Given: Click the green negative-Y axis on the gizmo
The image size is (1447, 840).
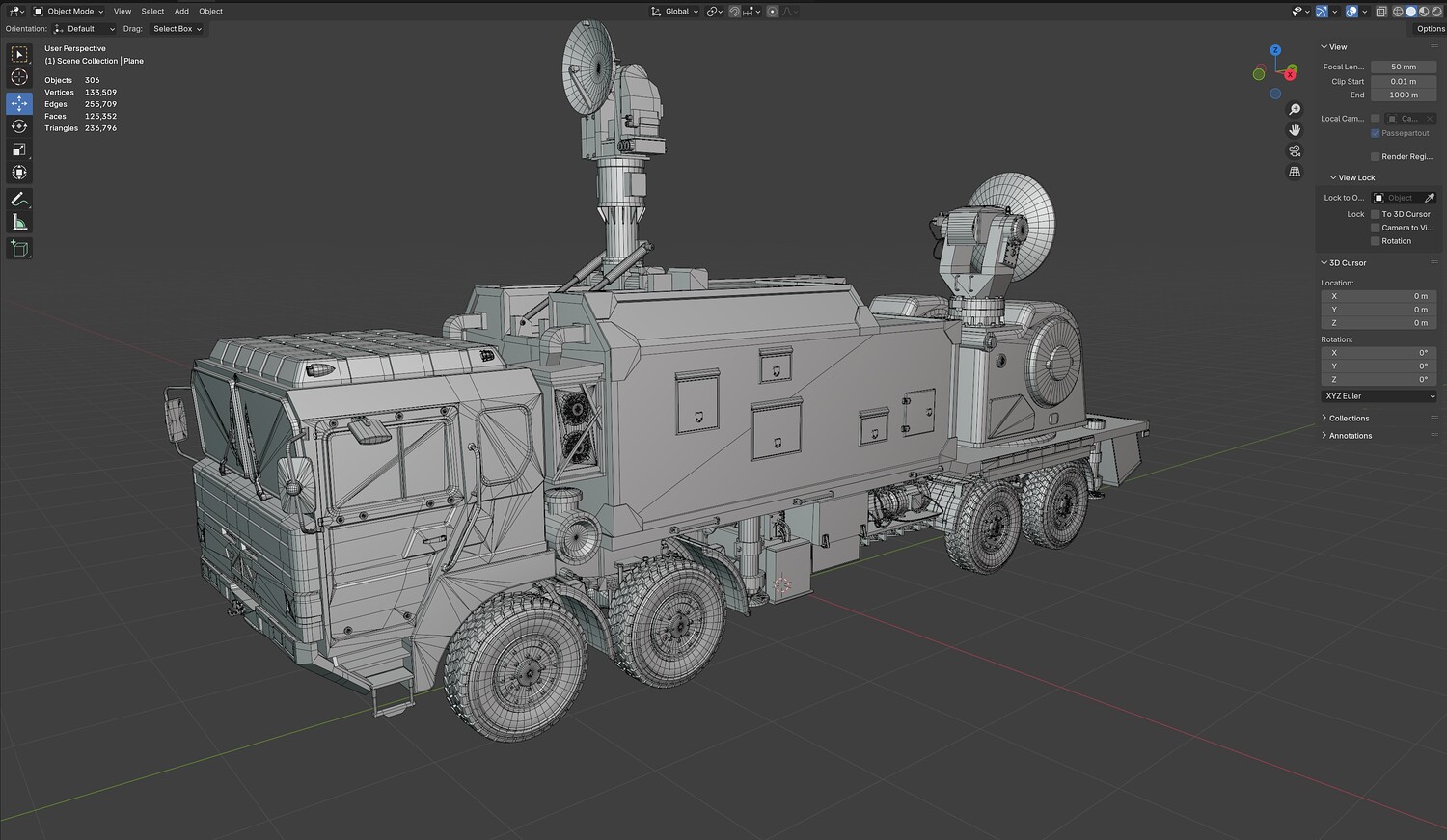Looking at the screenshot, I should click(x=1259, y=74).
